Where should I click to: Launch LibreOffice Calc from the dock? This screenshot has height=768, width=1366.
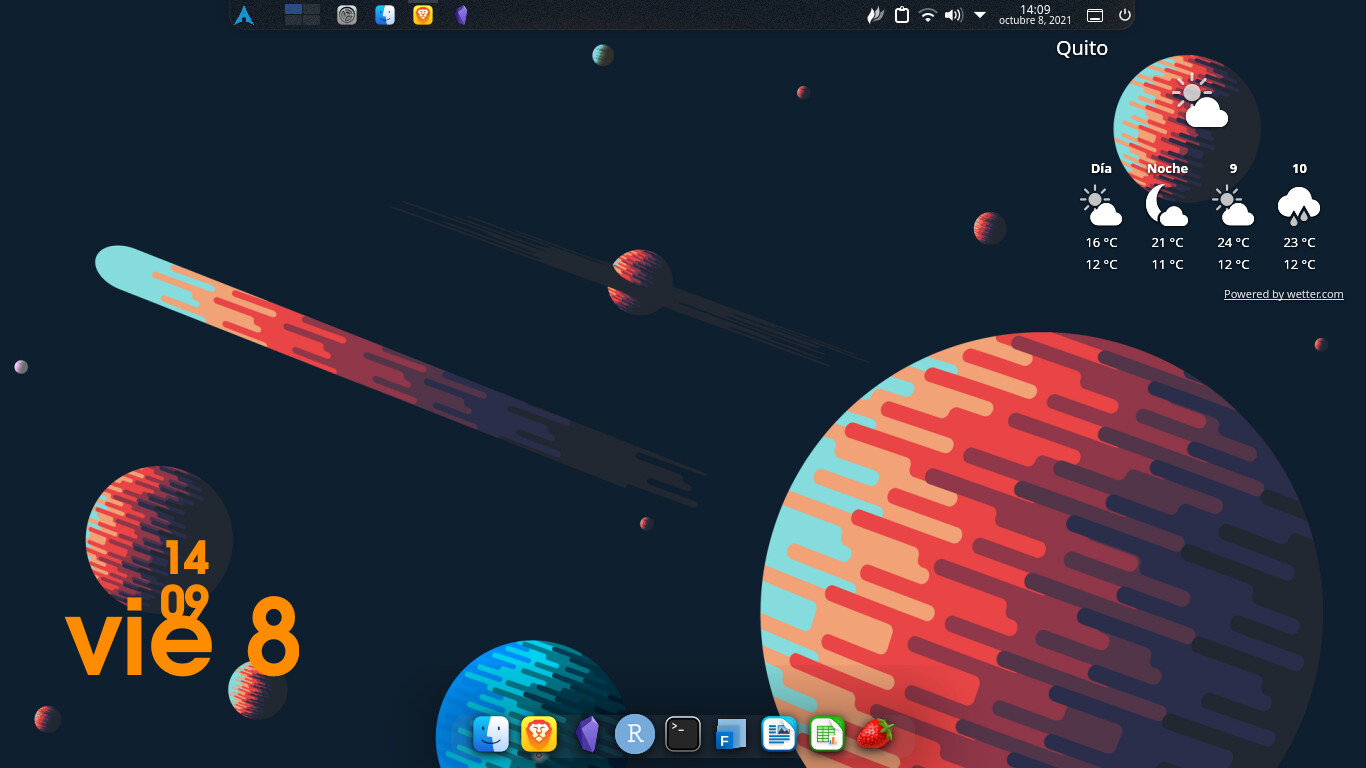click(826, 735)
